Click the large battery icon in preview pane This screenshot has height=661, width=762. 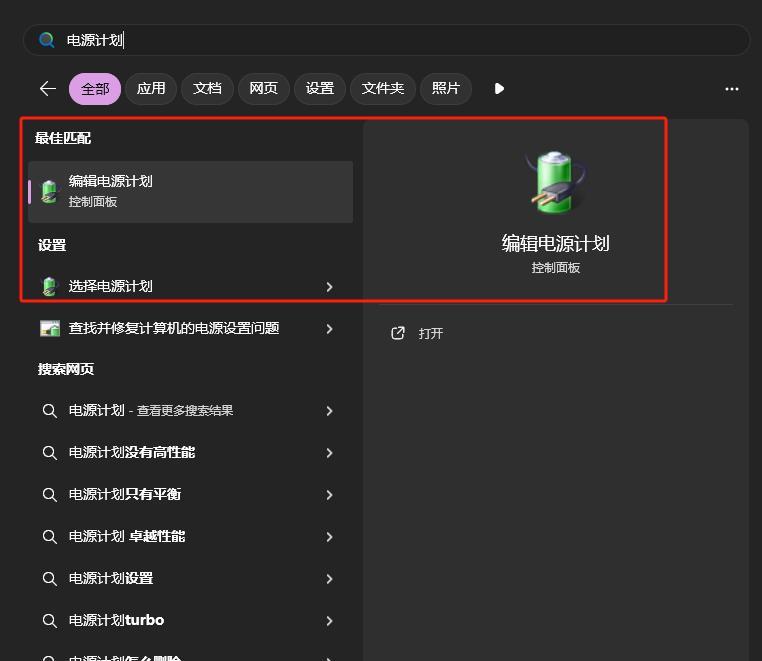pos(555,182)
